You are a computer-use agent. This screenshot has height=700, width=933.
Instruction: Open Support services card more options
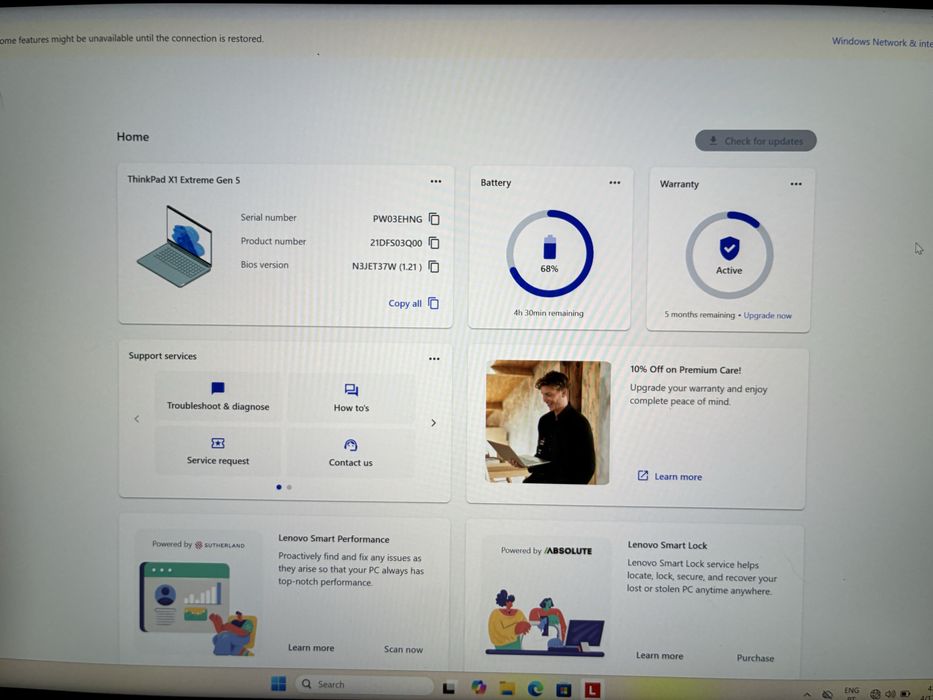pyautogui.click(x=434, y=359)
